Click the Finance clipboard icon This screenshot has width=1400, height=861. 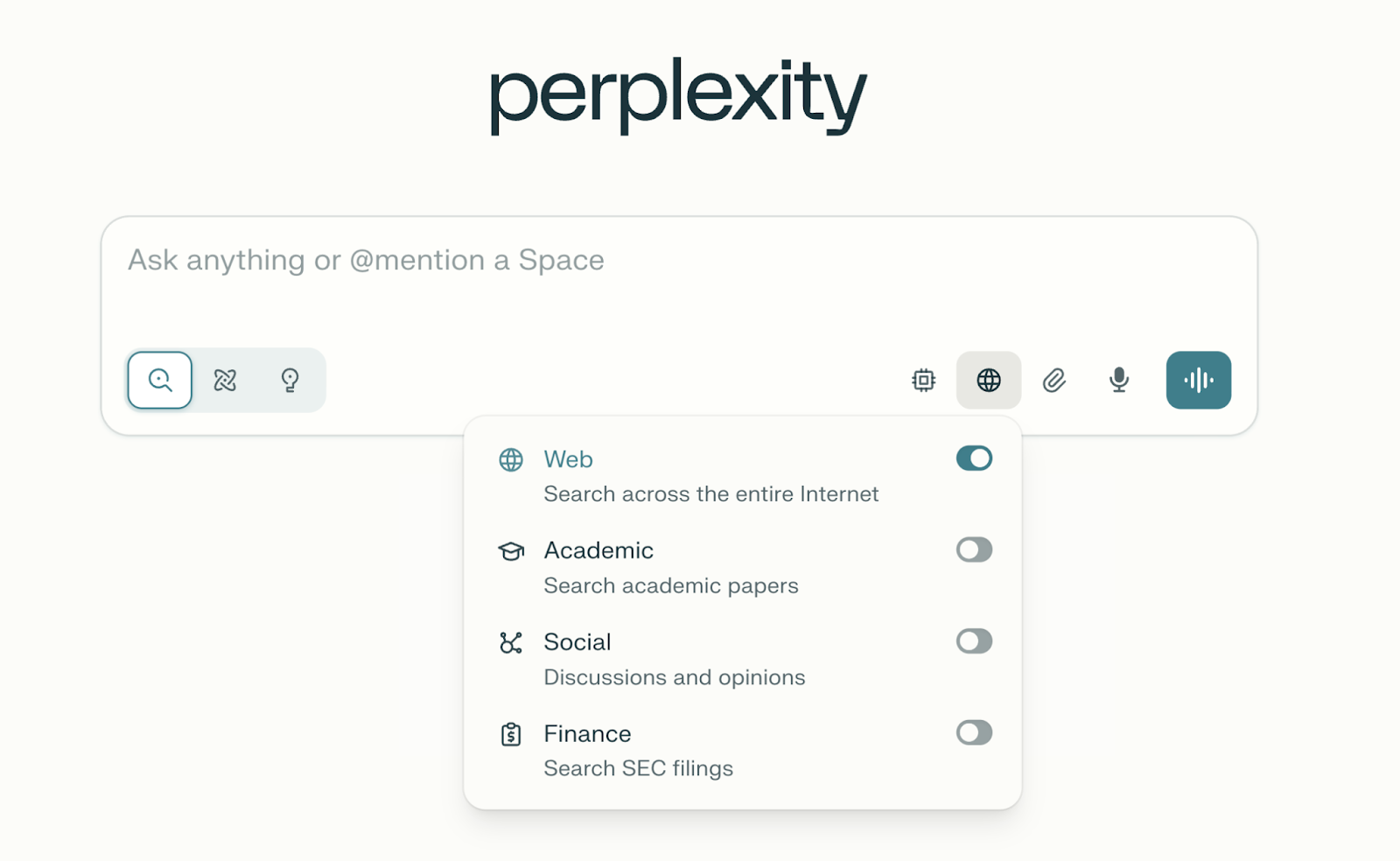[510, 733]
